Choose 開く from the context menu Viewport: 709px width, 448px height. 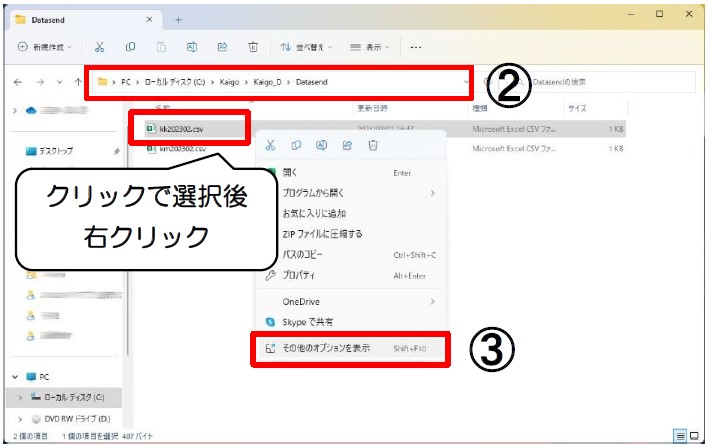(x=351, y=173)
